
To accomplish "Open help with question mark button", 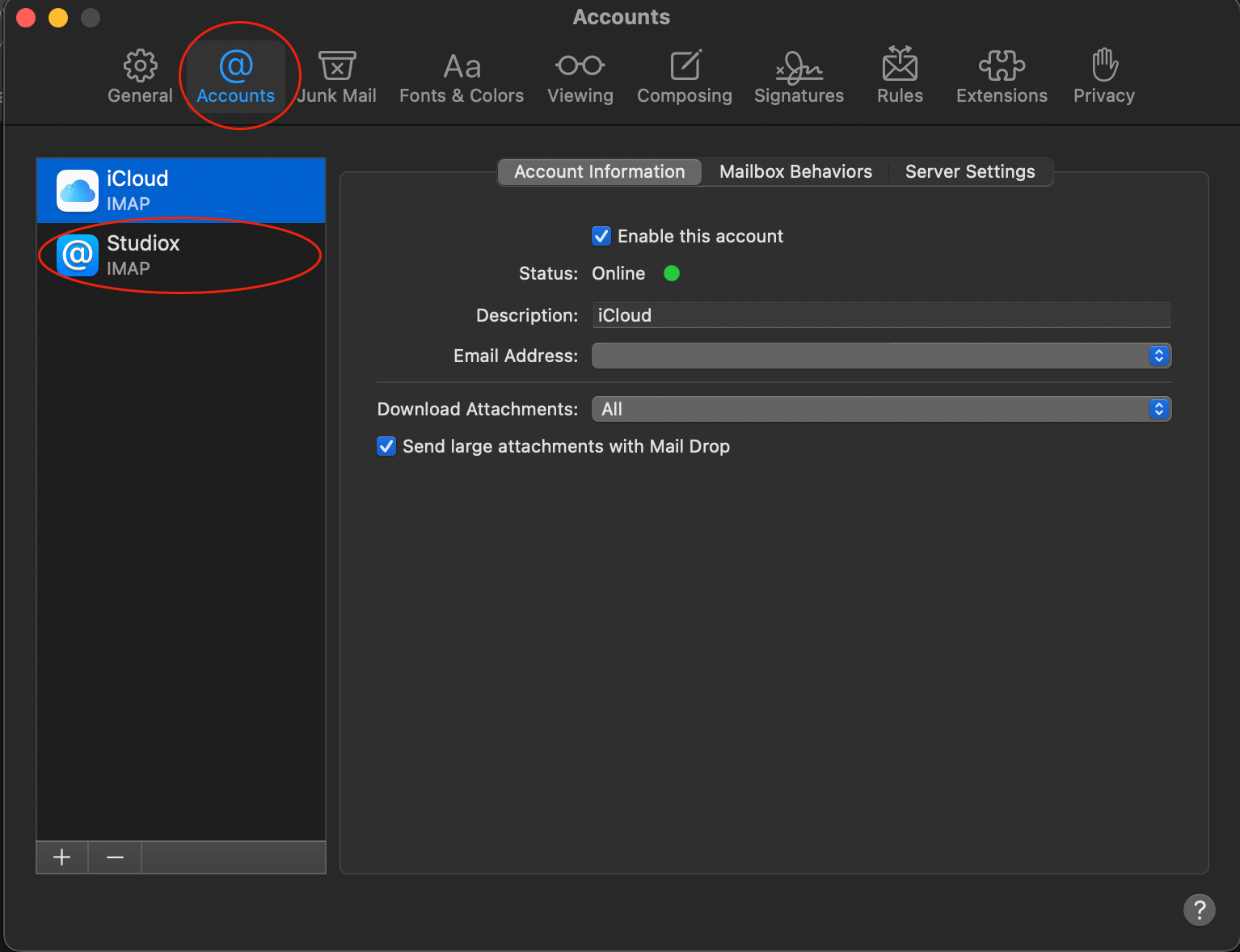I will point(1200,909).
